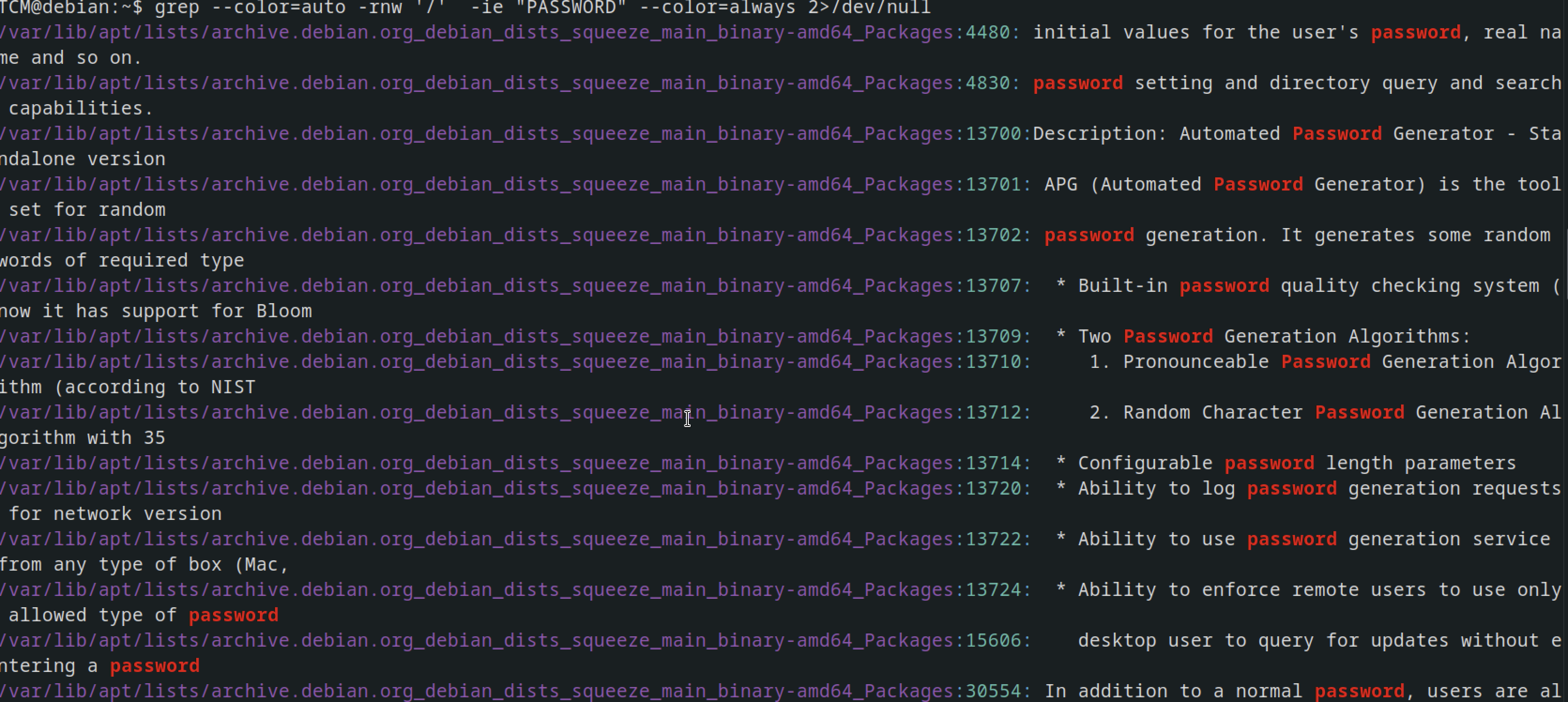Click the text "set for random"

pyautogui.click(x=87, y=210)
